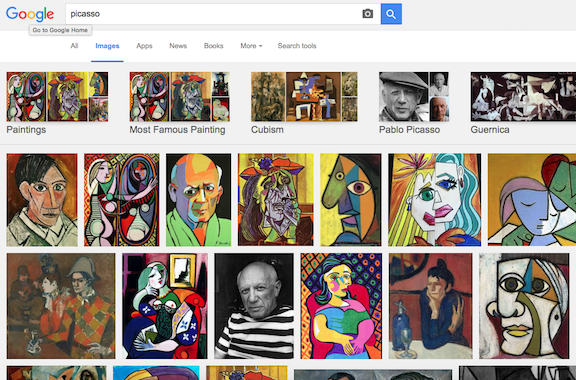Switch to the All tab

point(74,46)
